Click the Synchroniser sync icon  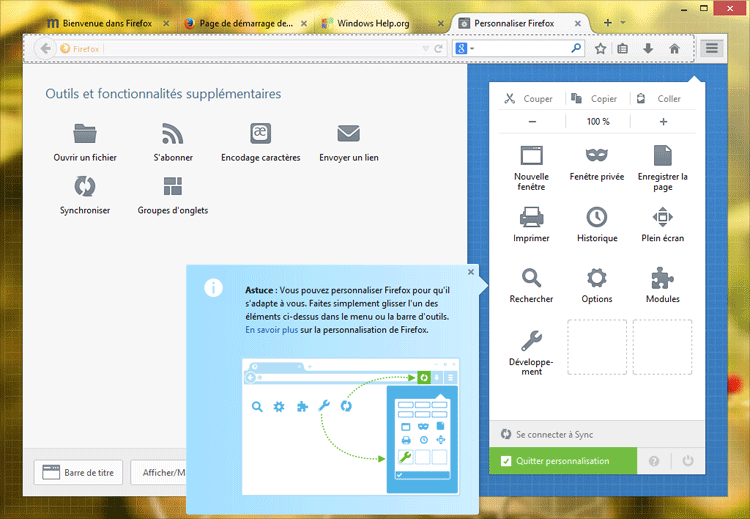click(x=85, y=186)
